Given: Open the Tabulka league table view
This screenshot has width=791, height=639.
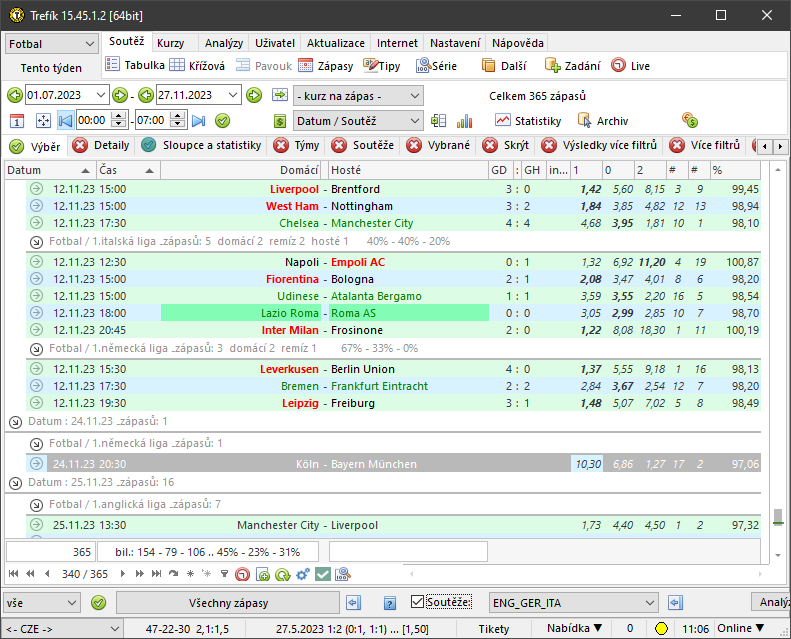Looking at the screenshot, I should tap(135, 65).
